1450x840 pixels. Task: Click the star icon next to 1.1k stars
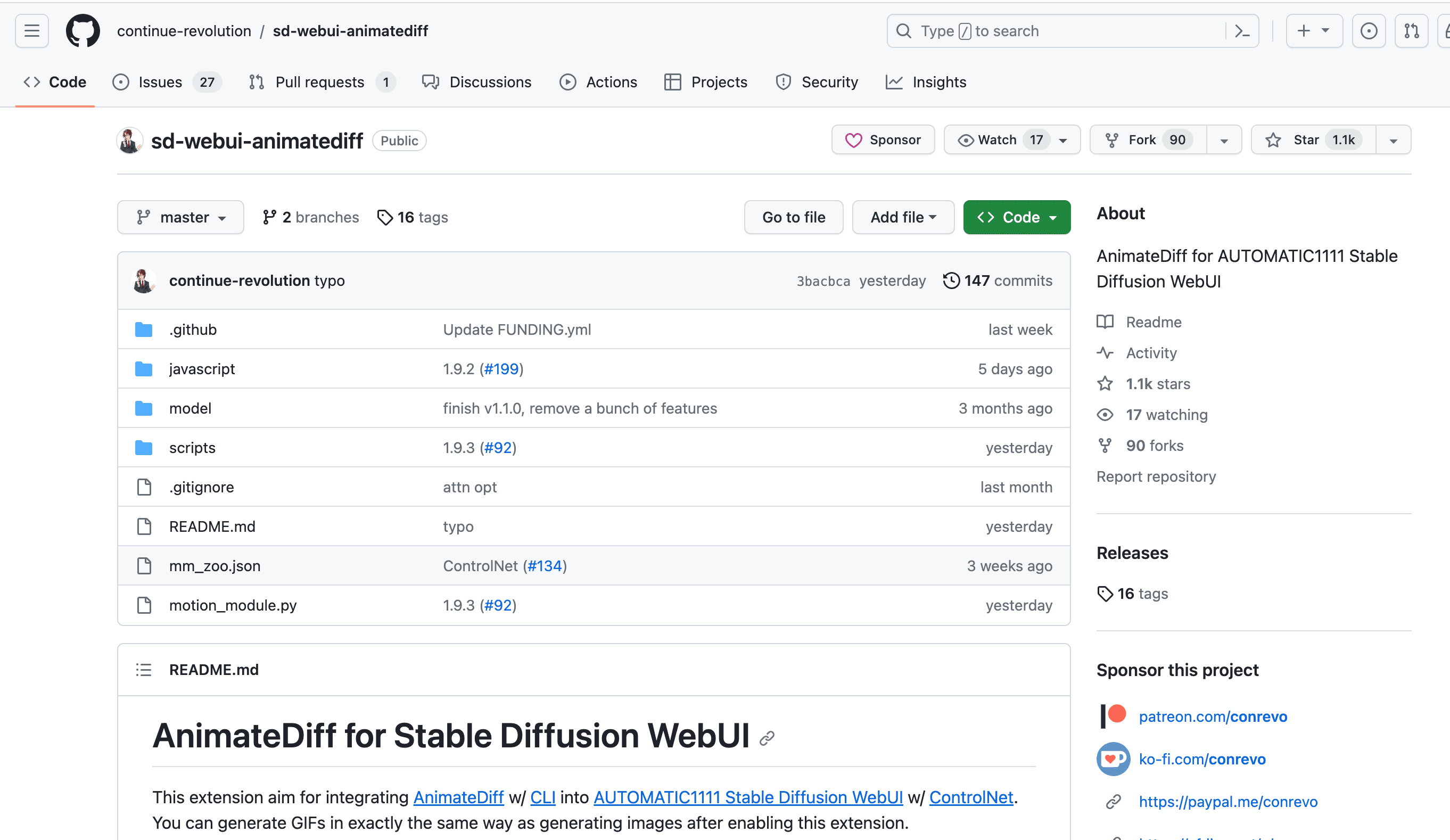[1105, 384]
